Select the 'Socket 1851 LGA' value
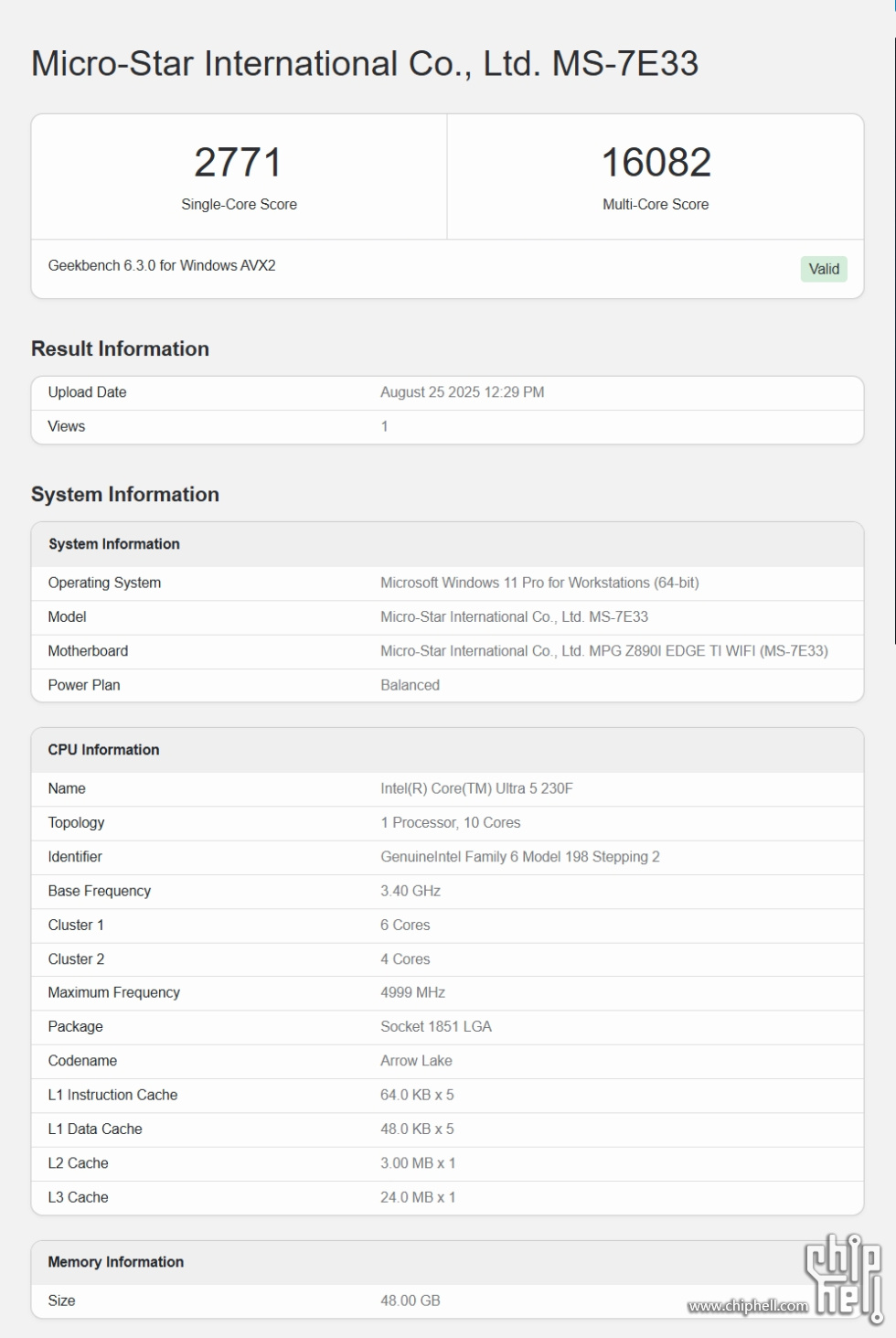The width and height of the screenshot is (896, 1338). click(x=436, y=1027)
